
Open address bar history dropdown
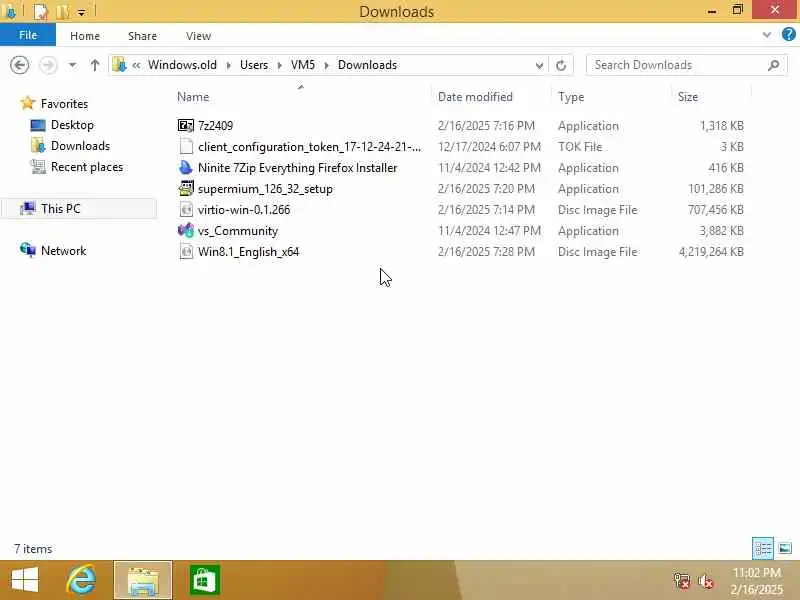(539, 65)
